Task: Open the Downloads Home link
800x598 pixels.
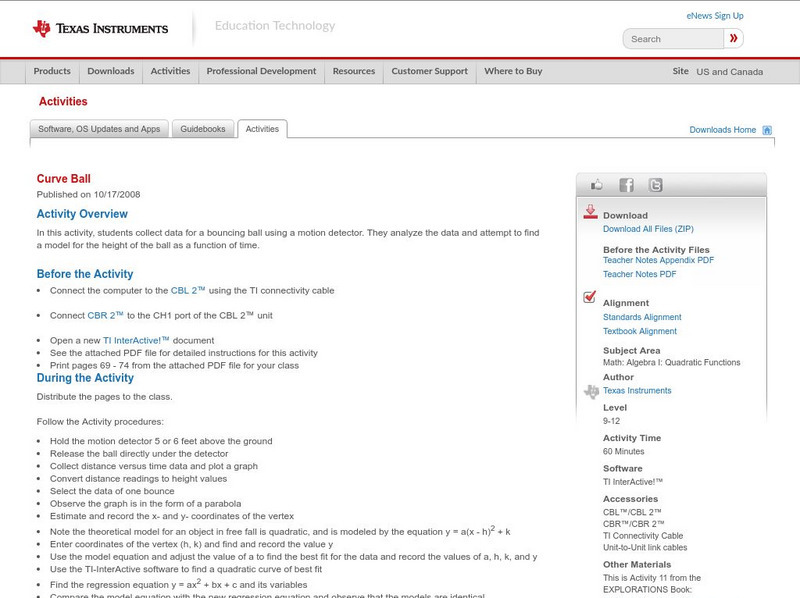Action: coord(722,130)
